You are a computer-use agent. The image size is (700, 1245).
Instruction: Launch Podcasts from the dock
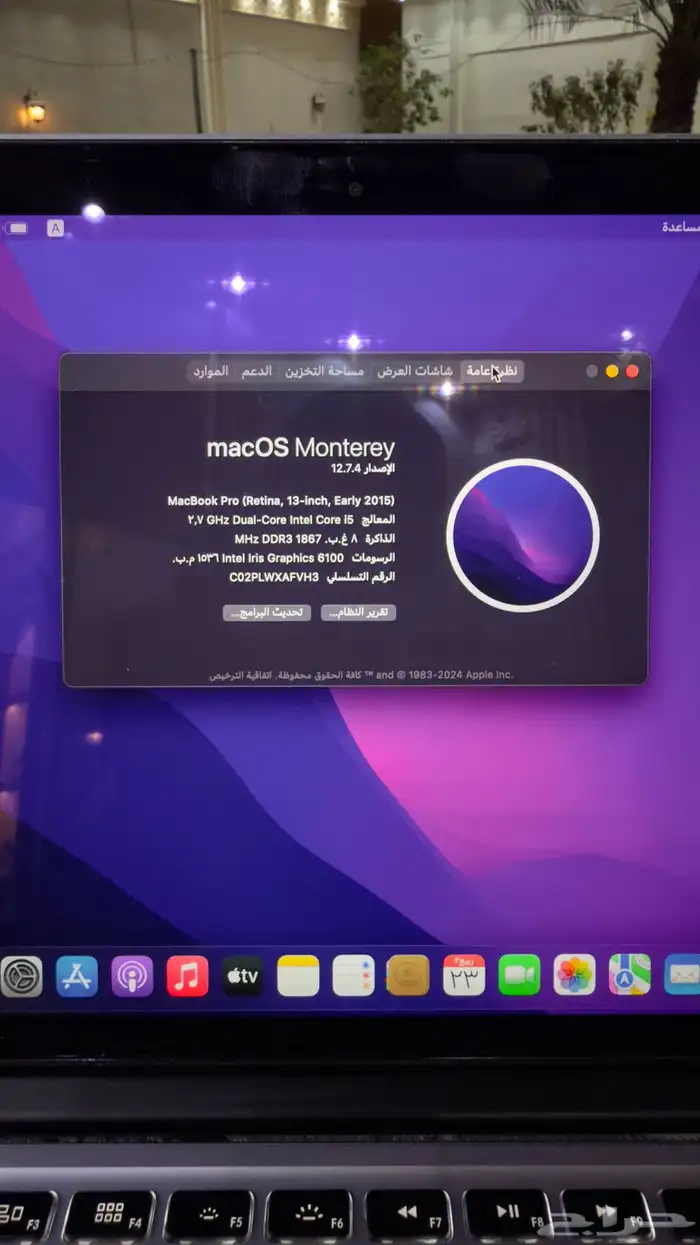tap(132, 975)
